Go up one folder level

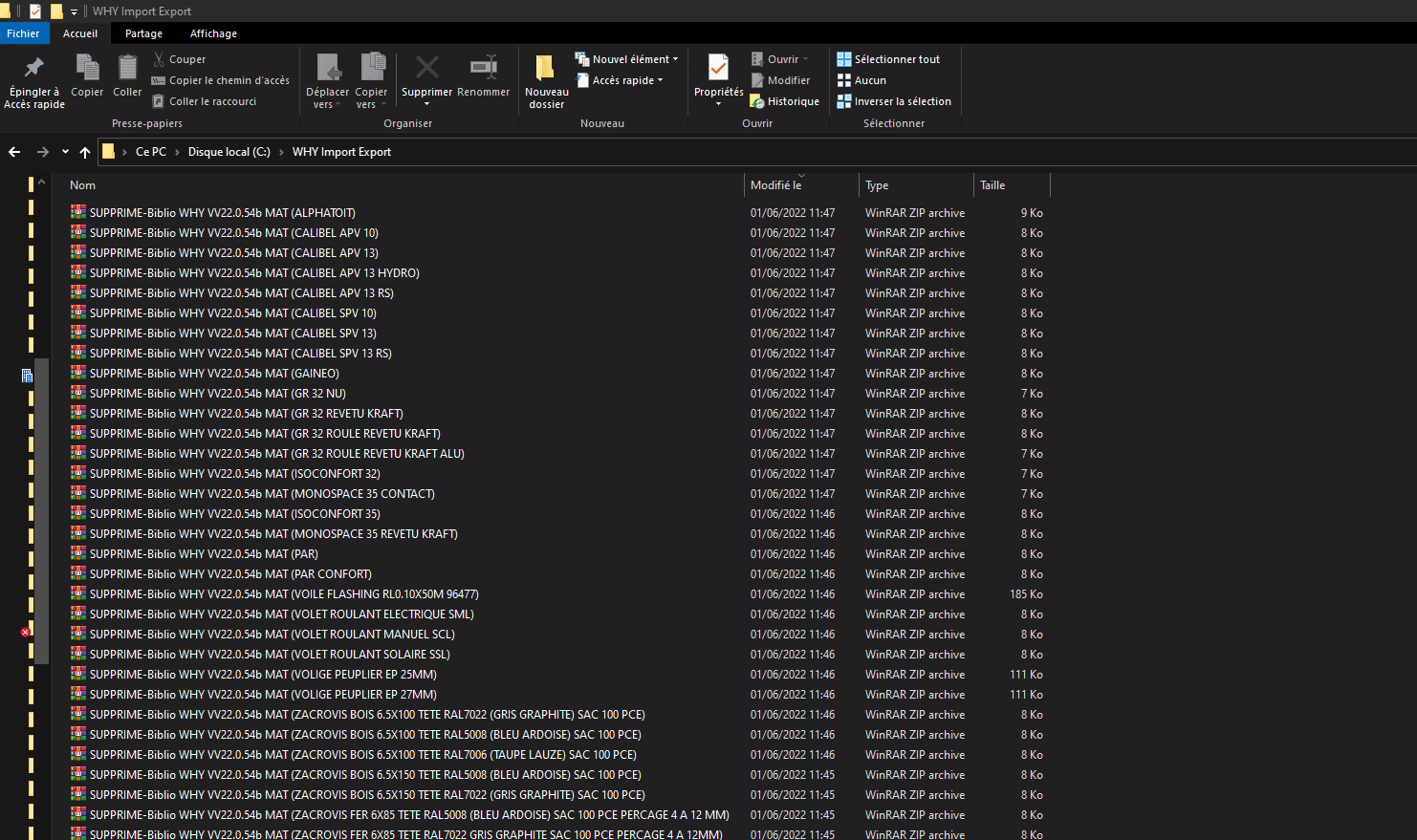85,152
